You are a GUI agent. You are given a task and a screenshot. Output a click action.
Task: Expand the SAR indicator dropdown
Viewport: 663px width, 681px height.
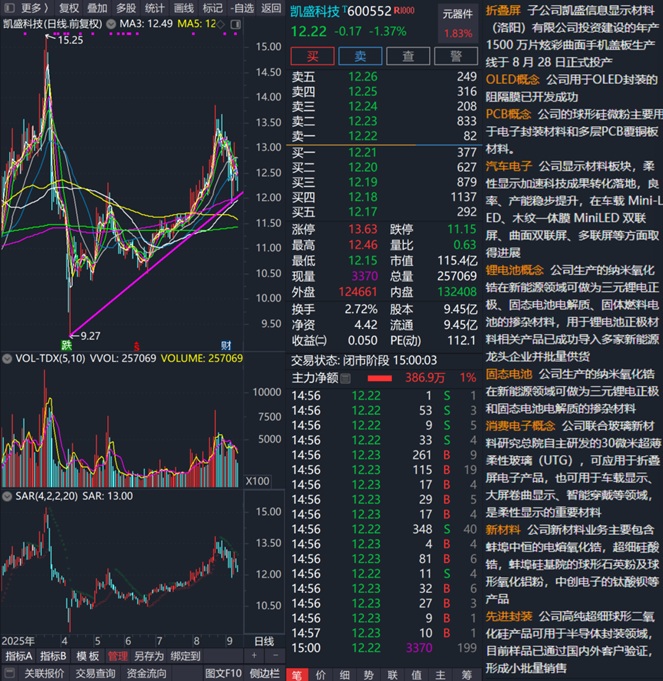click(7, 496)
